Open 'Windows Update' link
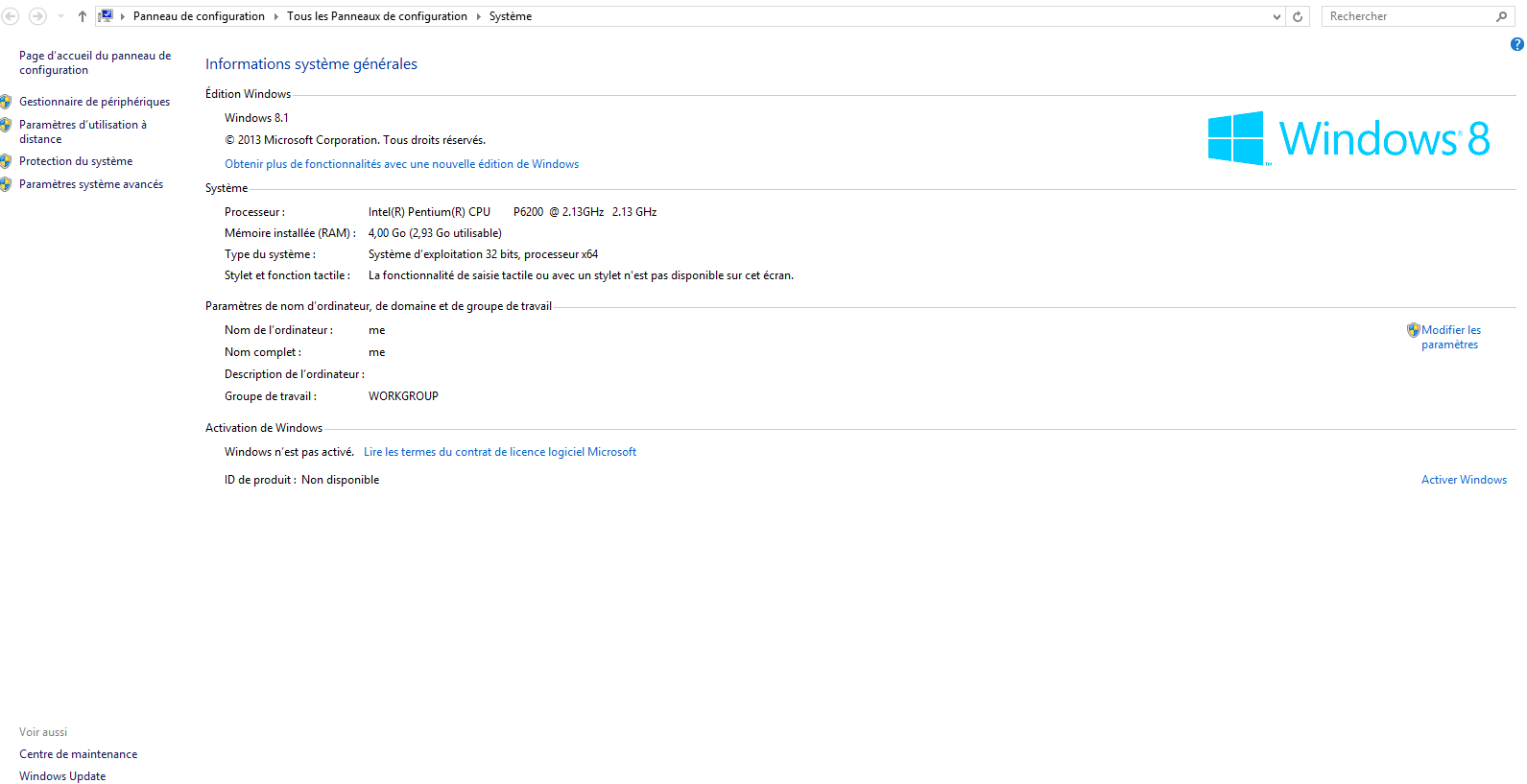 62,776
